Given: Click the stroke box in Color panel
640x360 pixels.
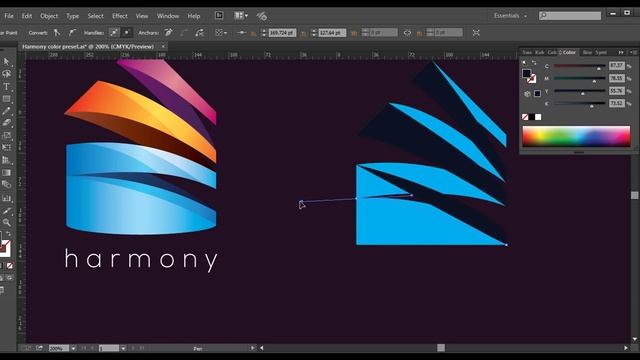Looking at the screenshot, I should coord(531,79).
